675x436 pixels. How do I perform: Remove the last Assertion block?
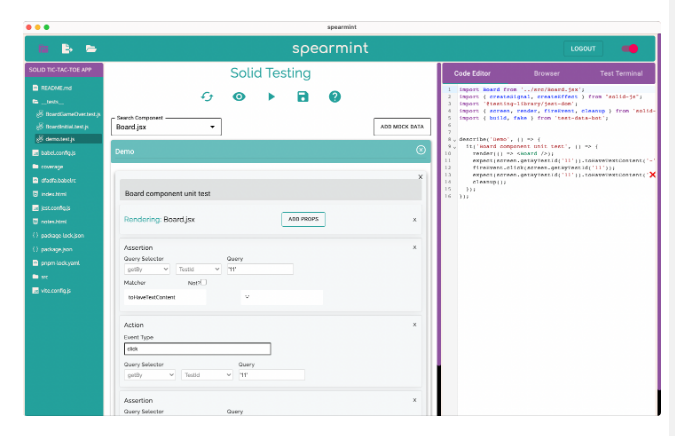point(415,400)
